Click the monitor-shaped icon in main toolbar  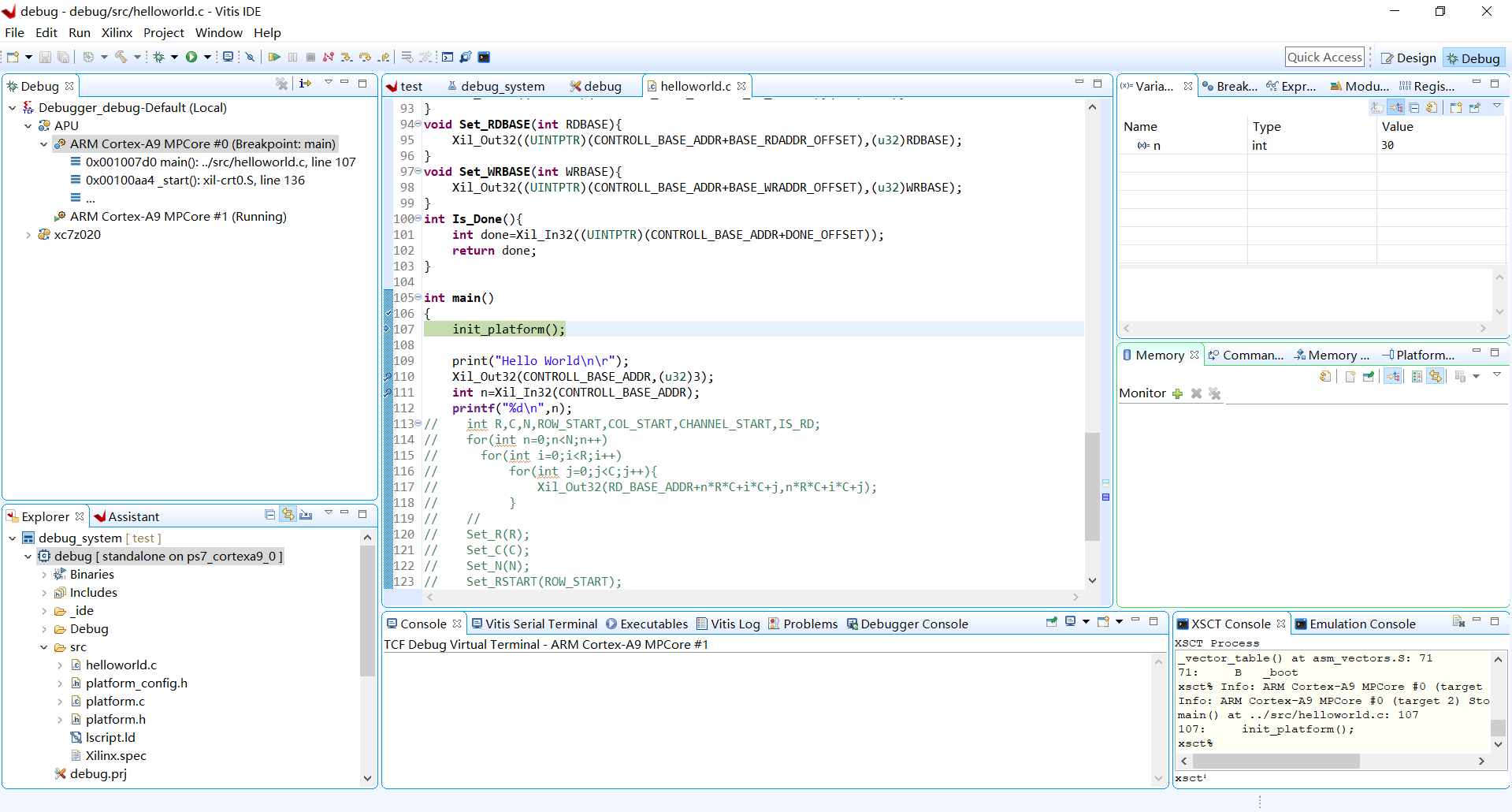coord(228,57)
